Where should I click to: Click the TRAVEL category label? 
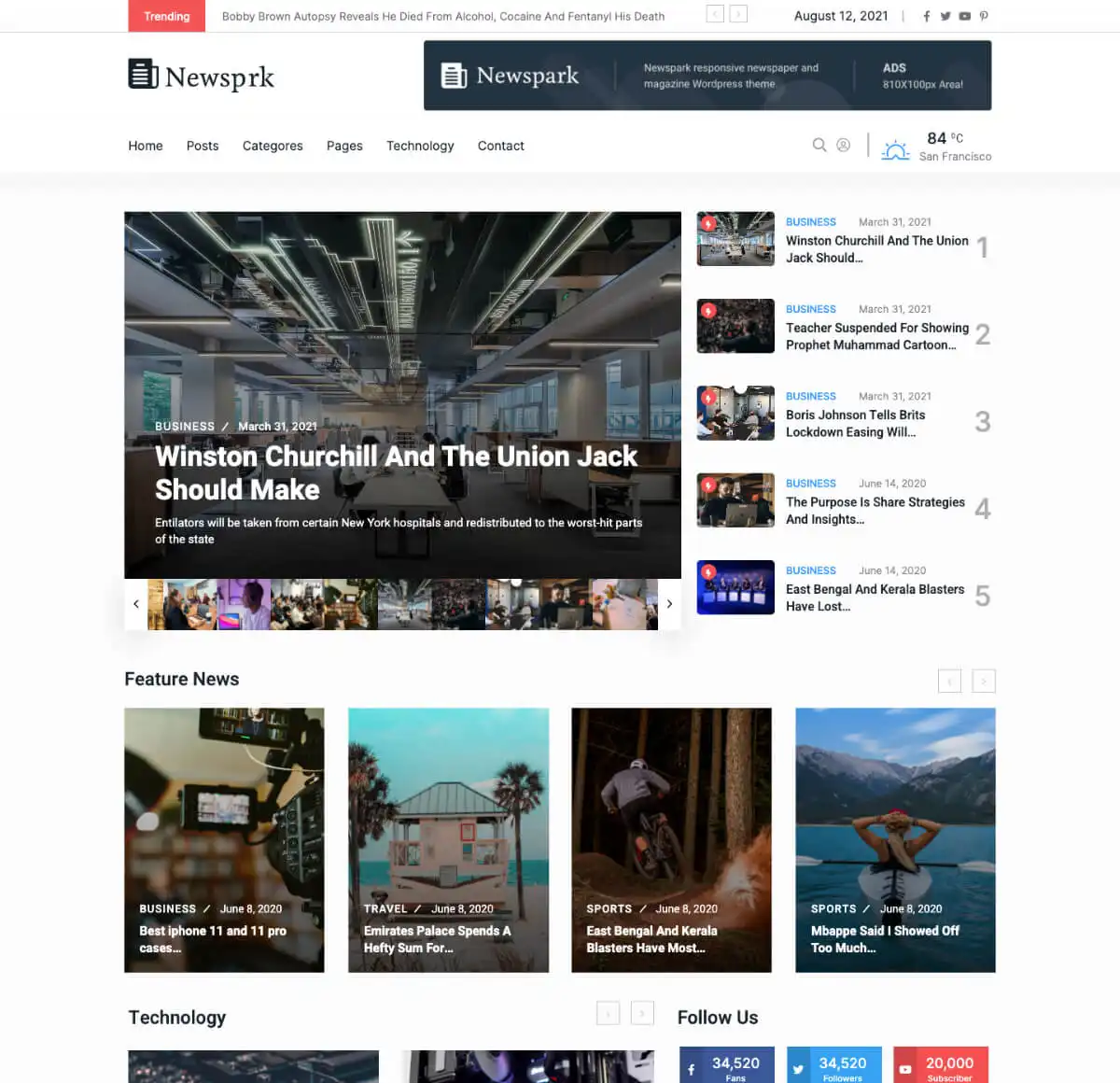click(x=385, y=908)
